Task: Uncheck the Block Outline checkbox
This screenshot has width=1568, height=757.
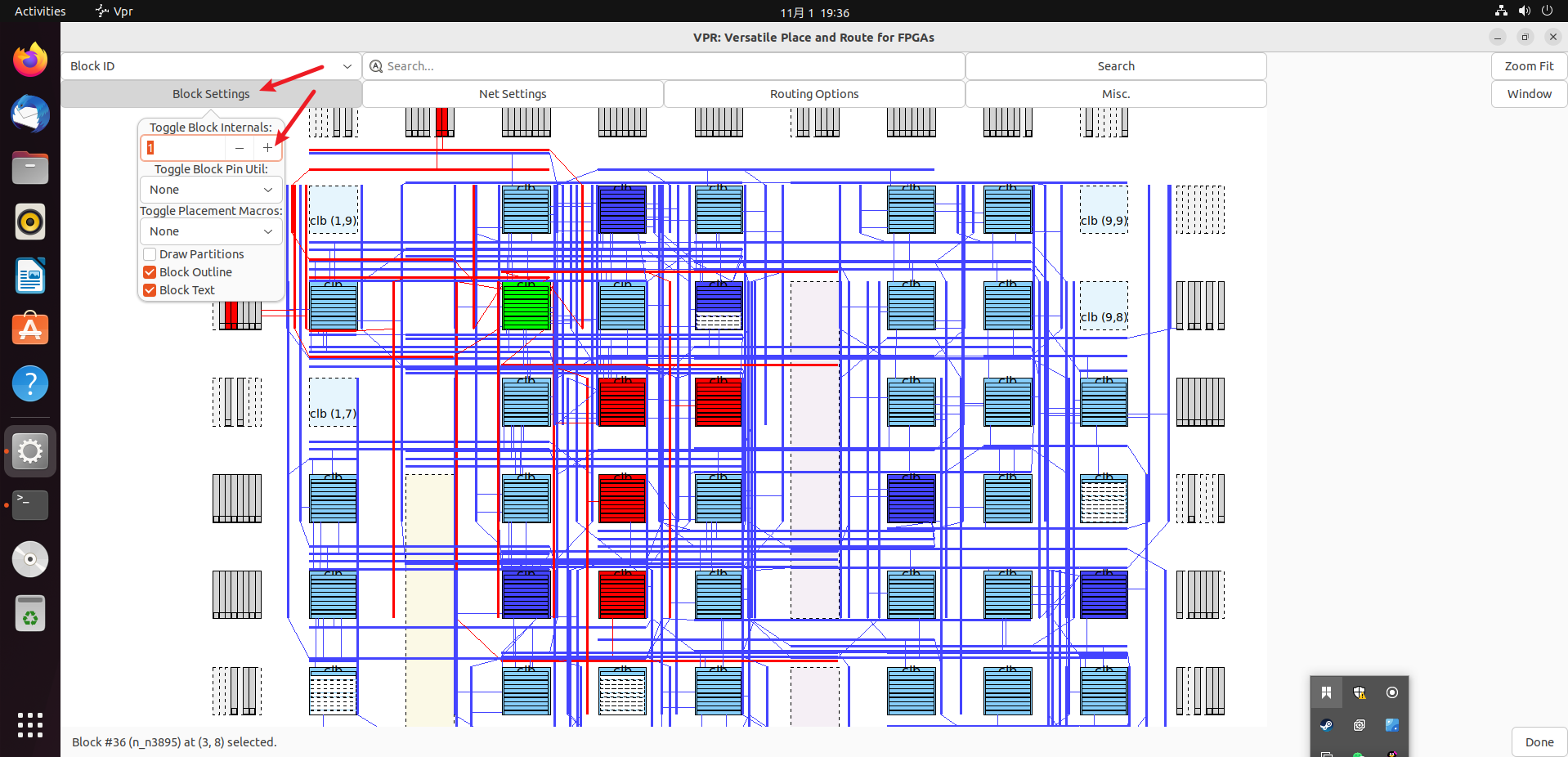Action: (150, 272)
